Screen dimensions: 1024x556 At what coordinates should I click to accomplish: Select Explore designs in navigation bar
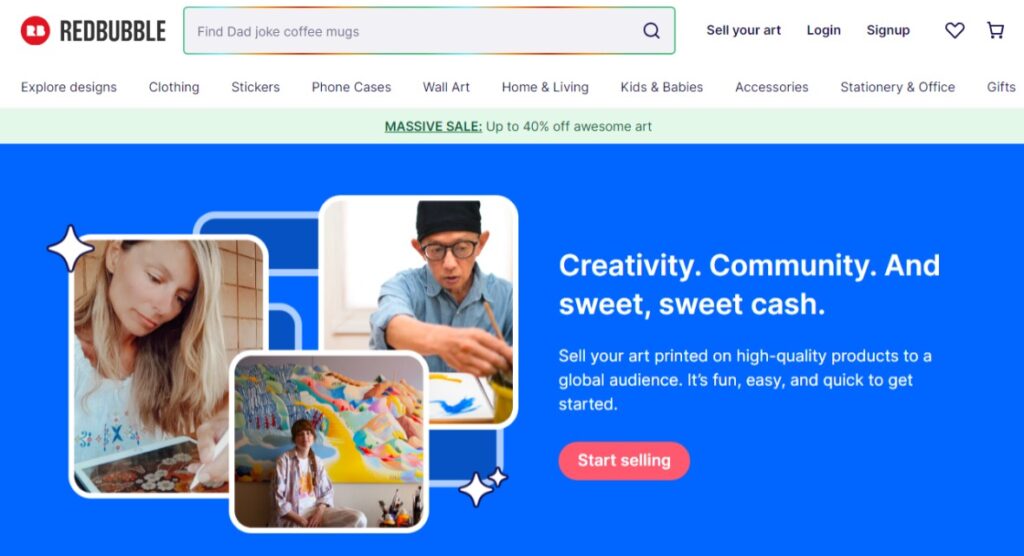pyautogui.click(x=69, y=87)
